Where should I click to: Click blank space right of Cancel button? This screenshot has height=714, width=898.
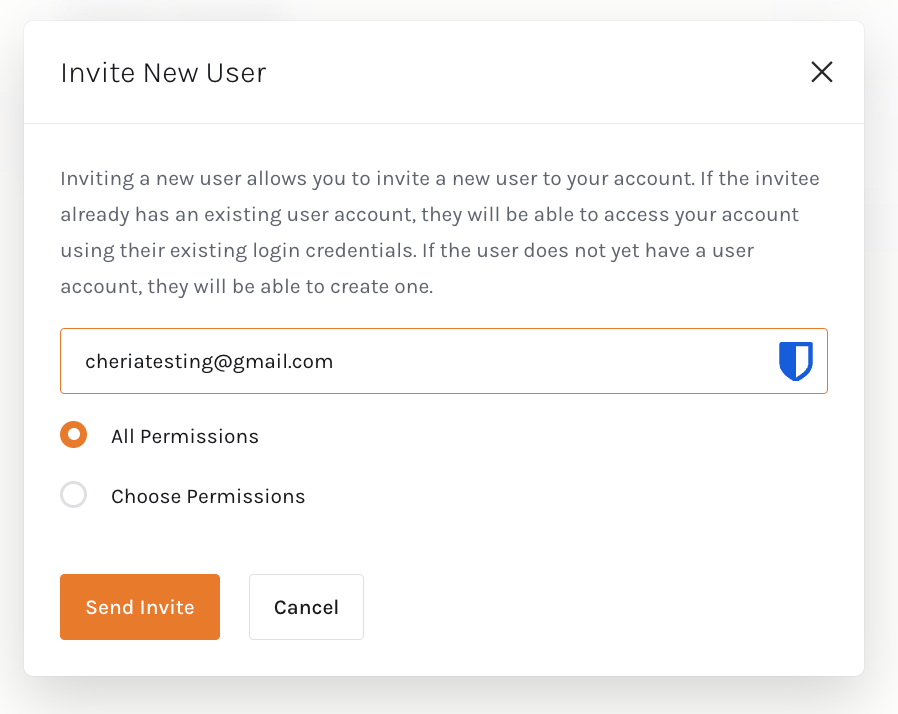click(600, 607)
